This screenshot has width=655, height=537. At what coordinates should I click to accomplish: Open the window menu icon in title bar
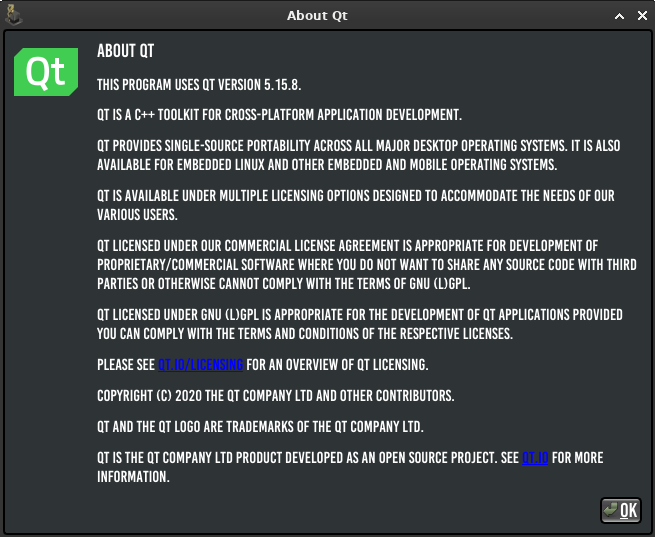coord(13,15)
